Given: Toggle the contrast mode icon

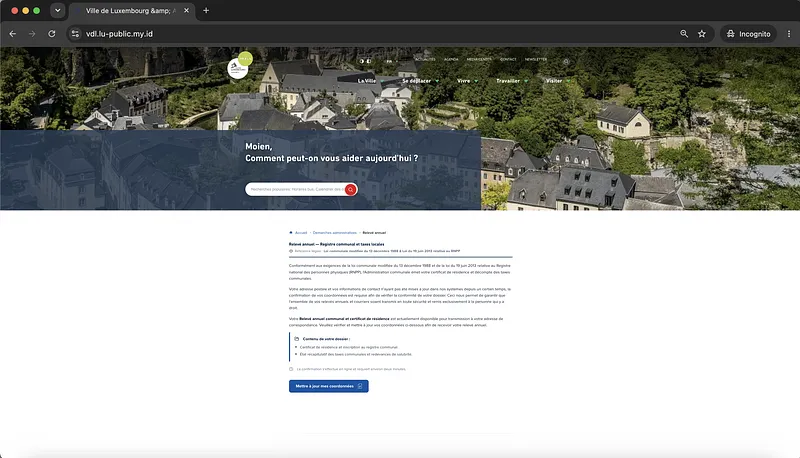Looking at the screenshot, I should coord(362,61).
